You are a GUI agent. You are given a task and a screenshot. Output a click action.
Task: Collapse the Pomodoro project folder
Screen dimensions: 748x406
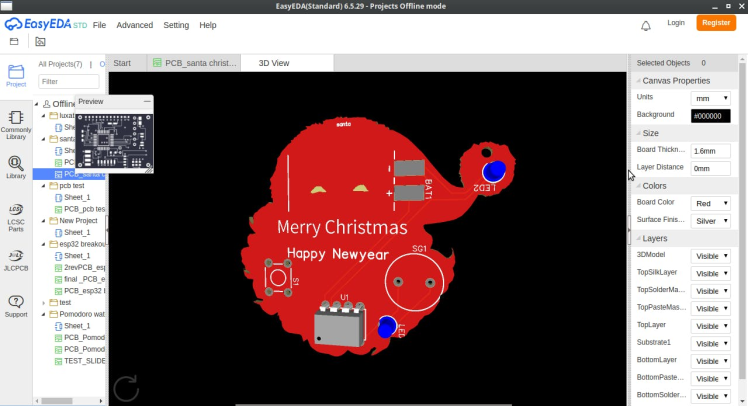pos(46,314)
